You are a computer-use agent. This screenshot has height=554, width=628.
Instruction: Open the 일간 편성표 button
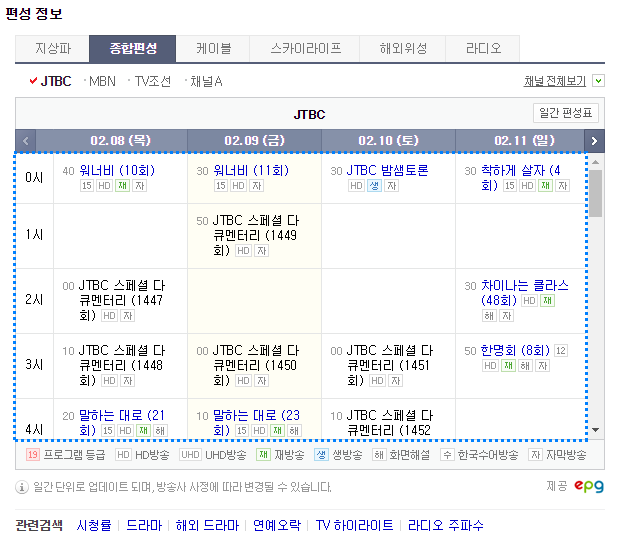coord(566,113)
